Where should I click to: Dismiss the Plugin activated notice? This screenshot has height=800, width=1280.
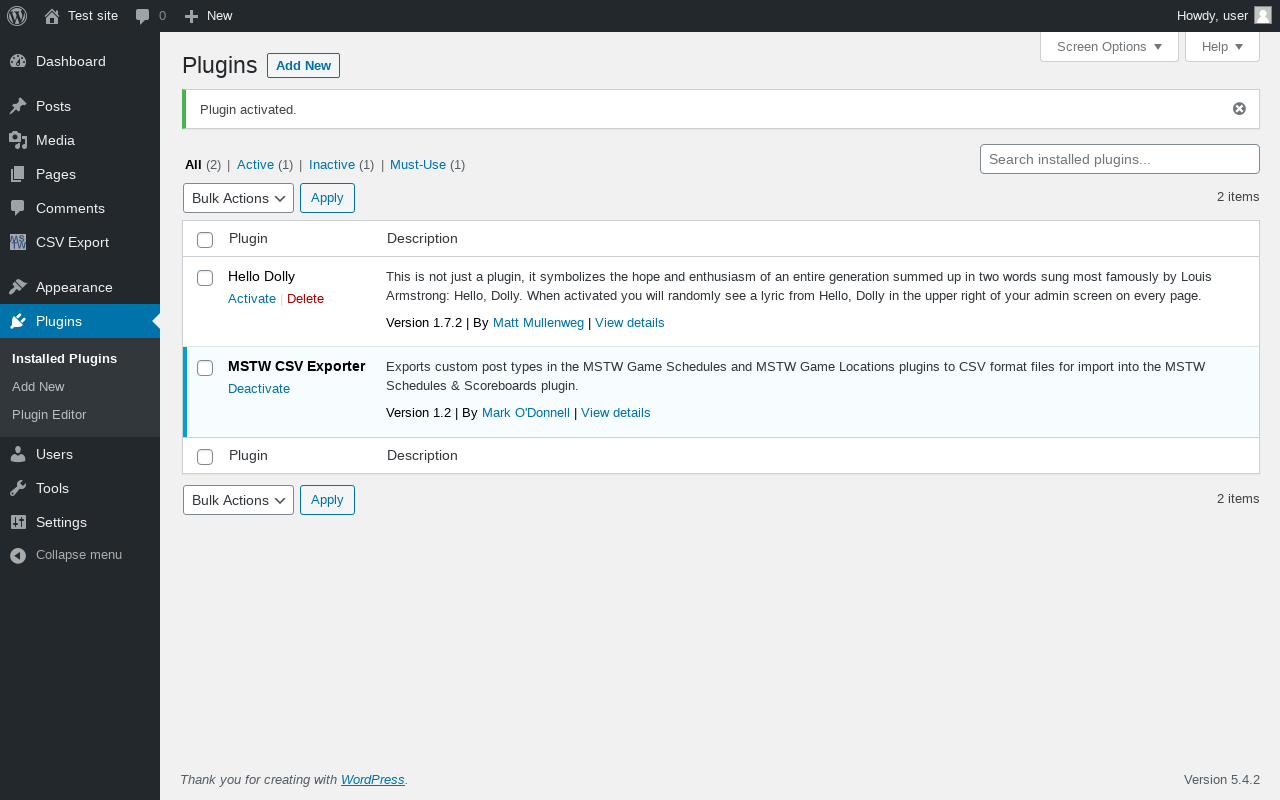click(x=1239, y=109)
